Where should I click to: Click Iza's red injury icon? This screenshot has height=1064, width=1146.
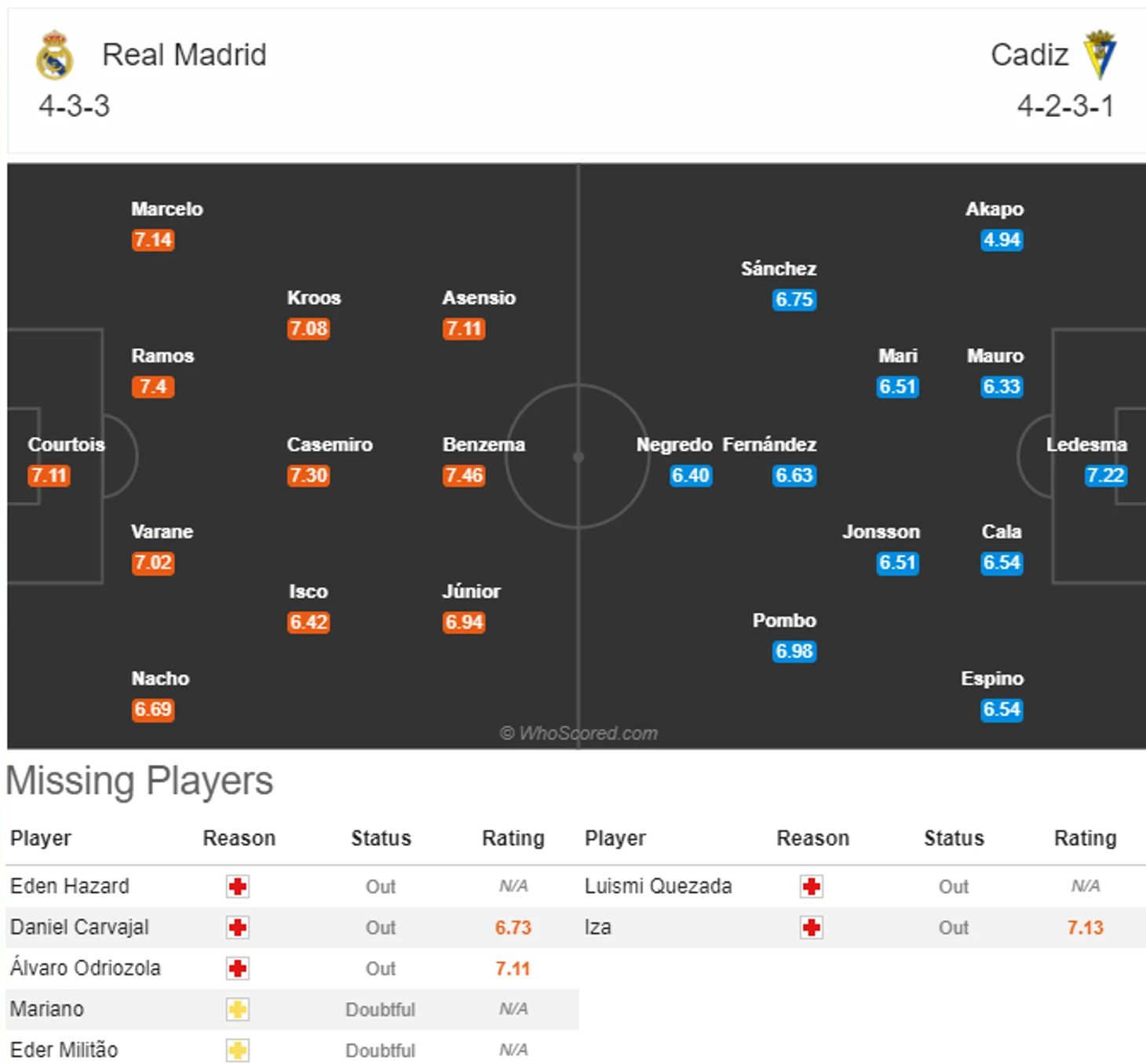click(x=812, y=927)
